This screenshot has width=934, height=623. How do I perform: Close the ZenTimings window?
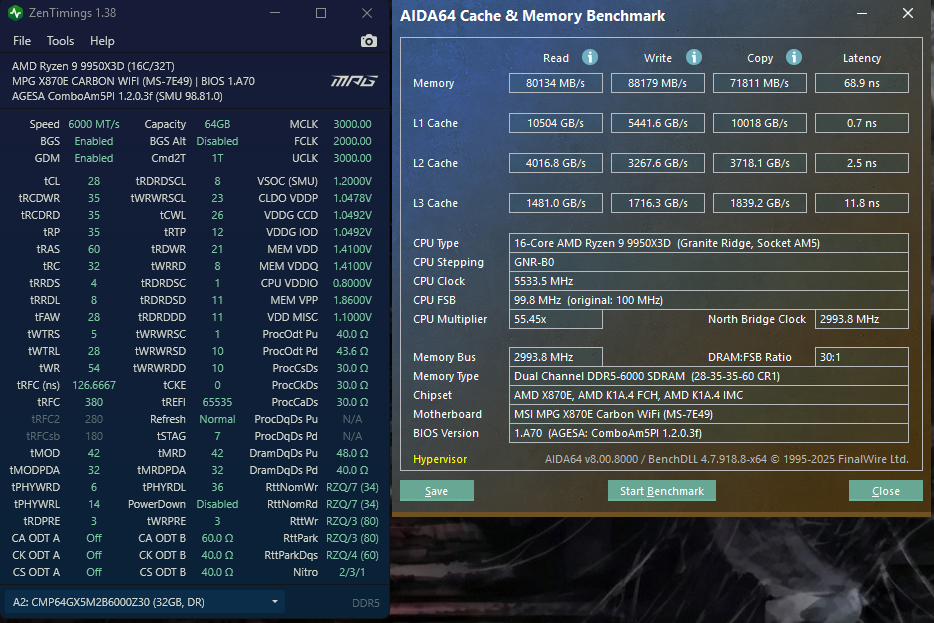tap(367, 13)
